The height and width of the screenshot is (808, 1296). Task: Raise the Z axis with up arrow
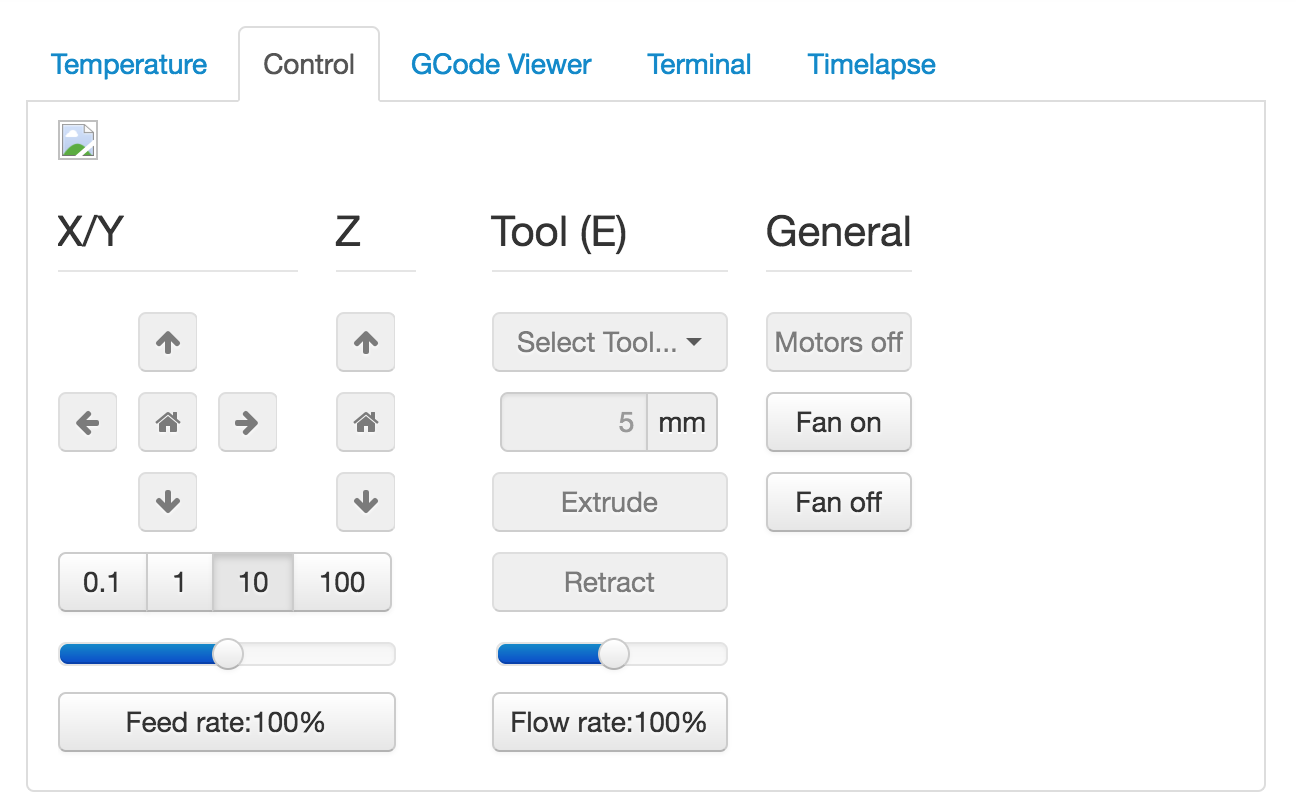[x=366, y=342]
